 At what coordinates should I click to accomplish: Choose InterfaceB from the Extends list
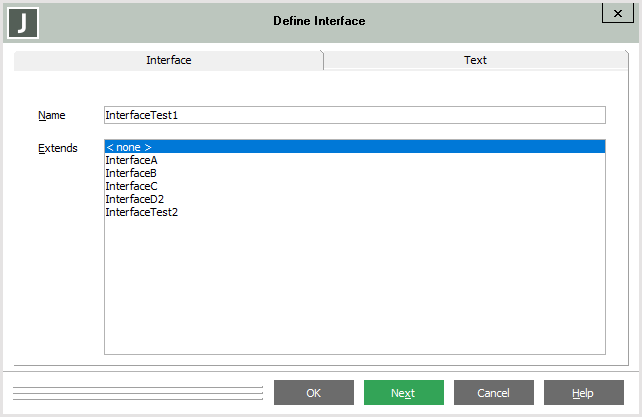(132, 173)
